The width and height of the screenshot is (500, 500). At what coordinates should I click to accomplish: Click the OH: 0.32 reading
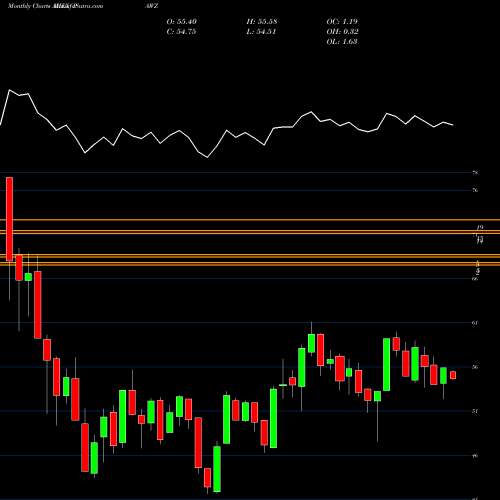(x=342, y=32)
